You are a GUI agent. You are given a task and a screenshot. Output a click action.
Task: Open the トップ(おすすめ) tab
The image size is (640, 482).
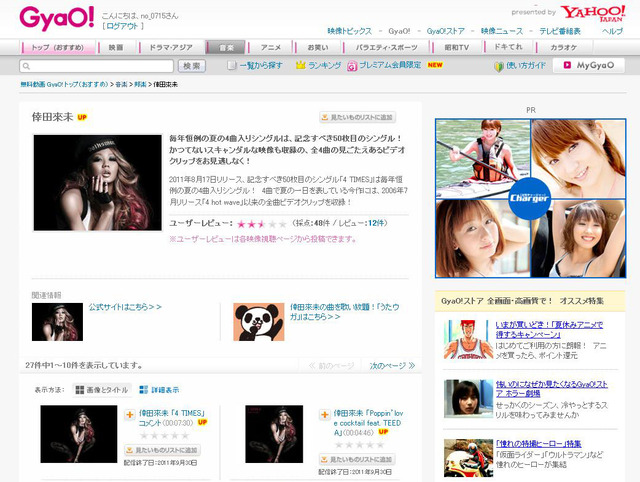point(58,48)
